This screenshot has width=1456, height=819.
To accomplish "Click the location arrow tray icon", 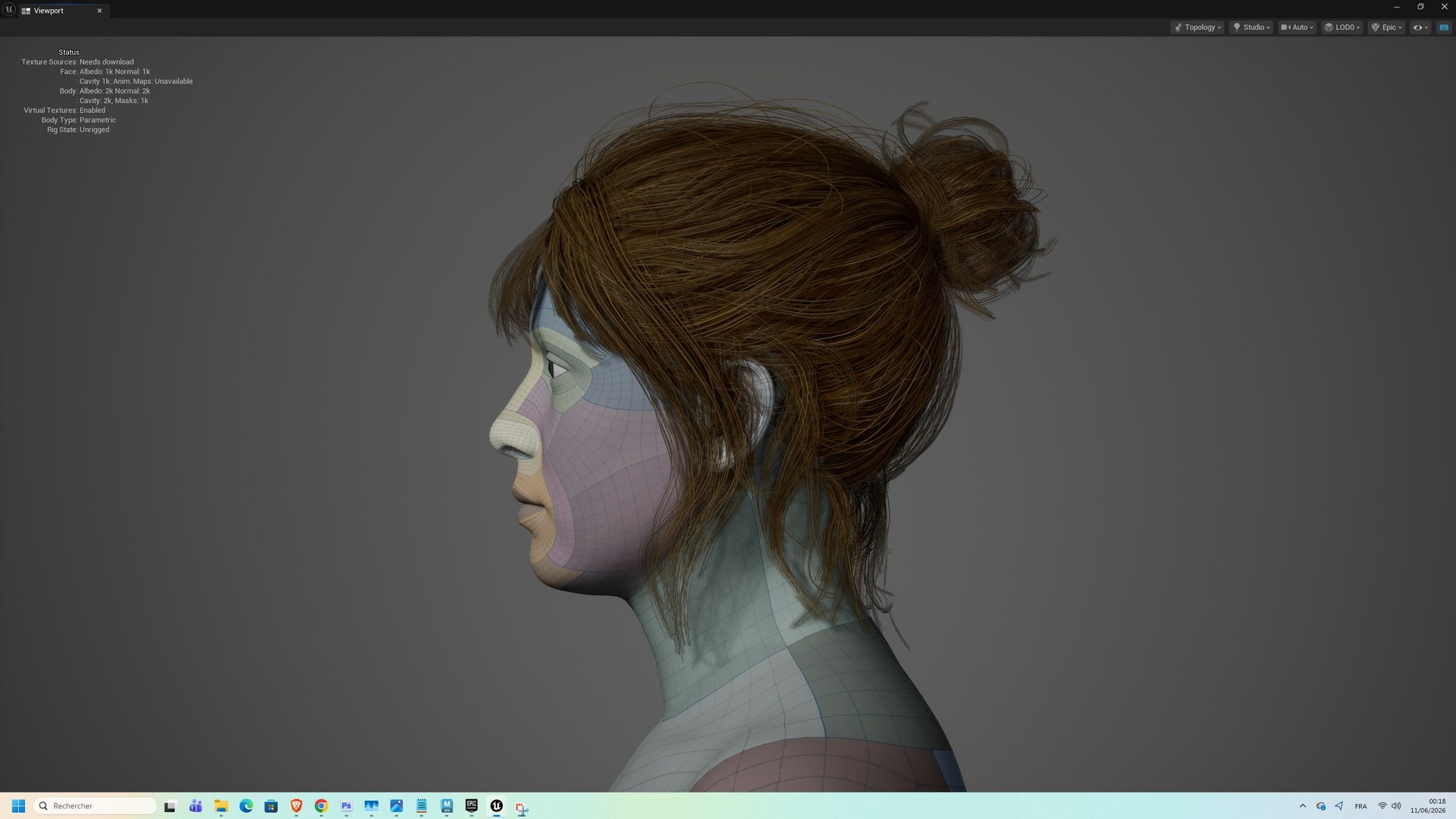I will tap(1339, 806).
